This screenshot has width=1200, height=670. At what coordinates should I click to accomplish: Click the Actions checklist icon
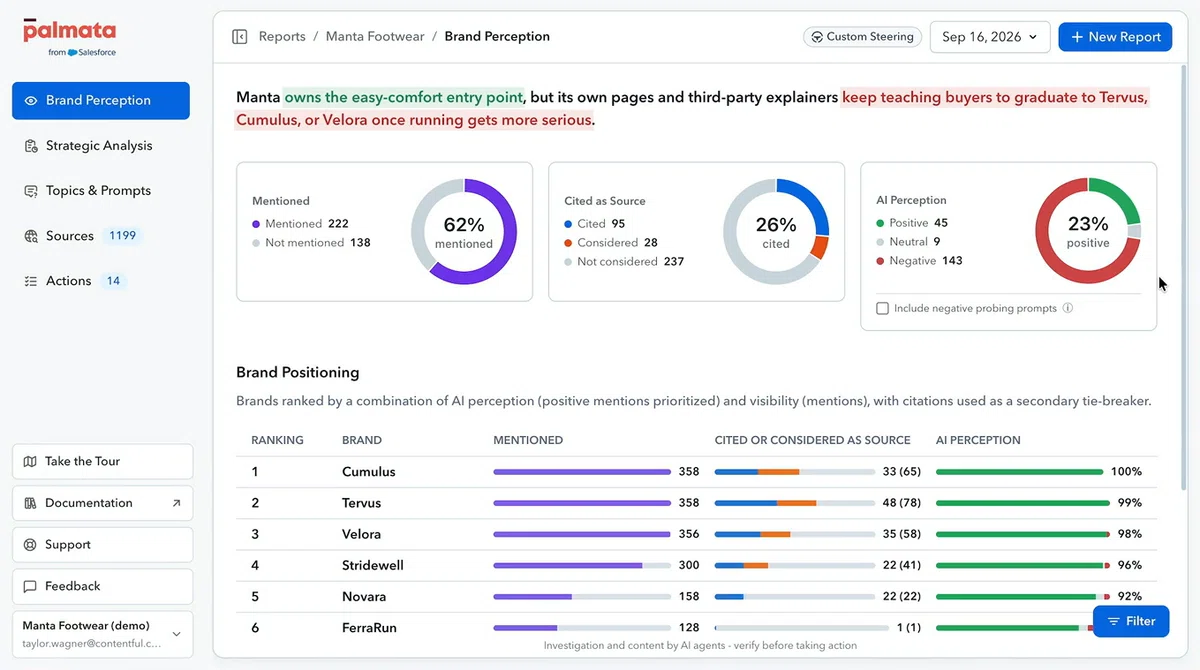[x=31, y=281]
